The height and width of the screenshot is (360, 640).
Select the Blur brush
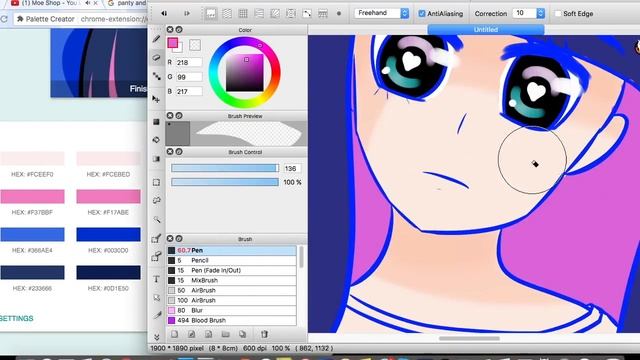(231, 310)
